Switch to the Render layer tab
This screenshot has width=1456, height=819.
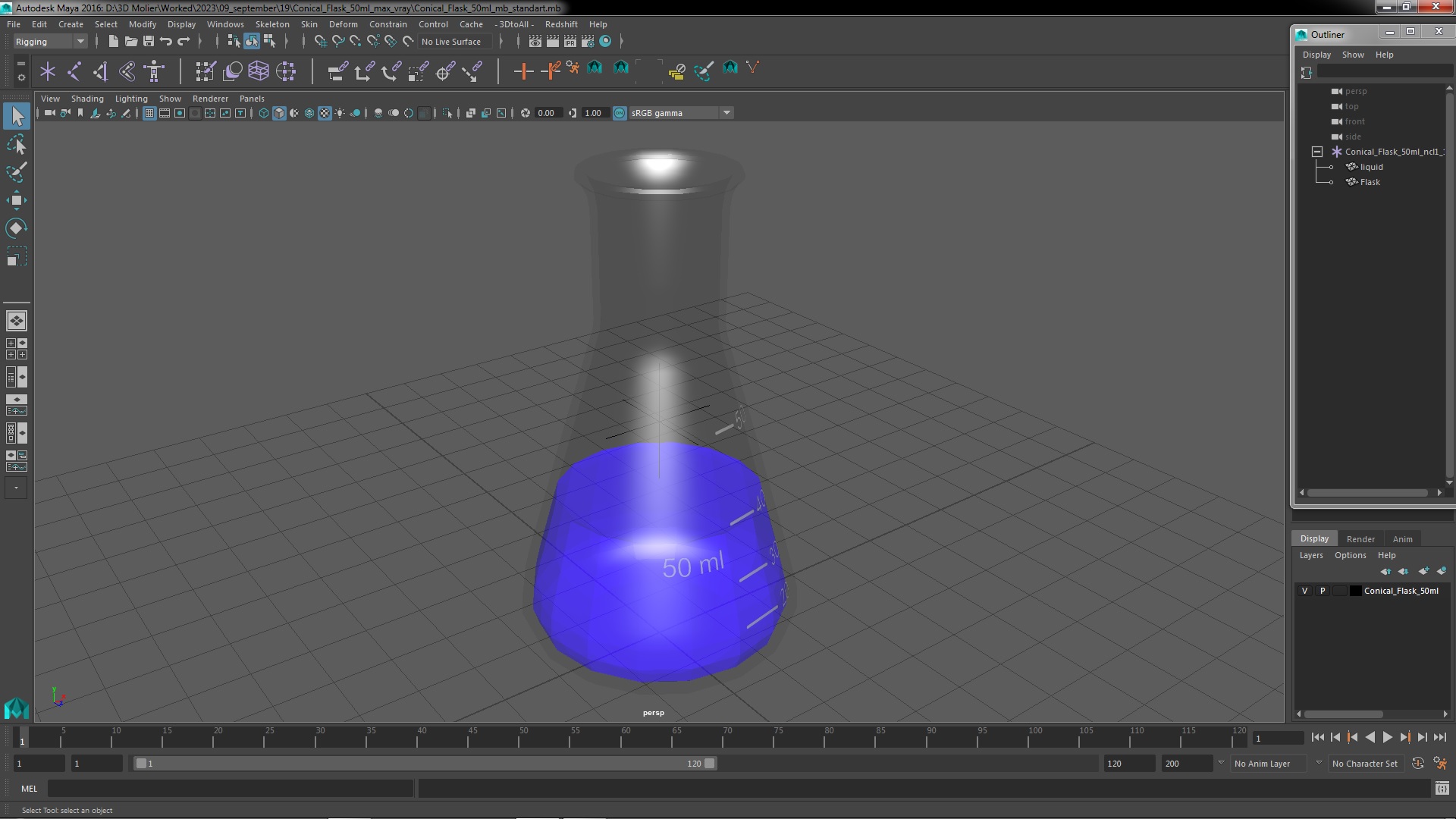[x=1360, y=538]
